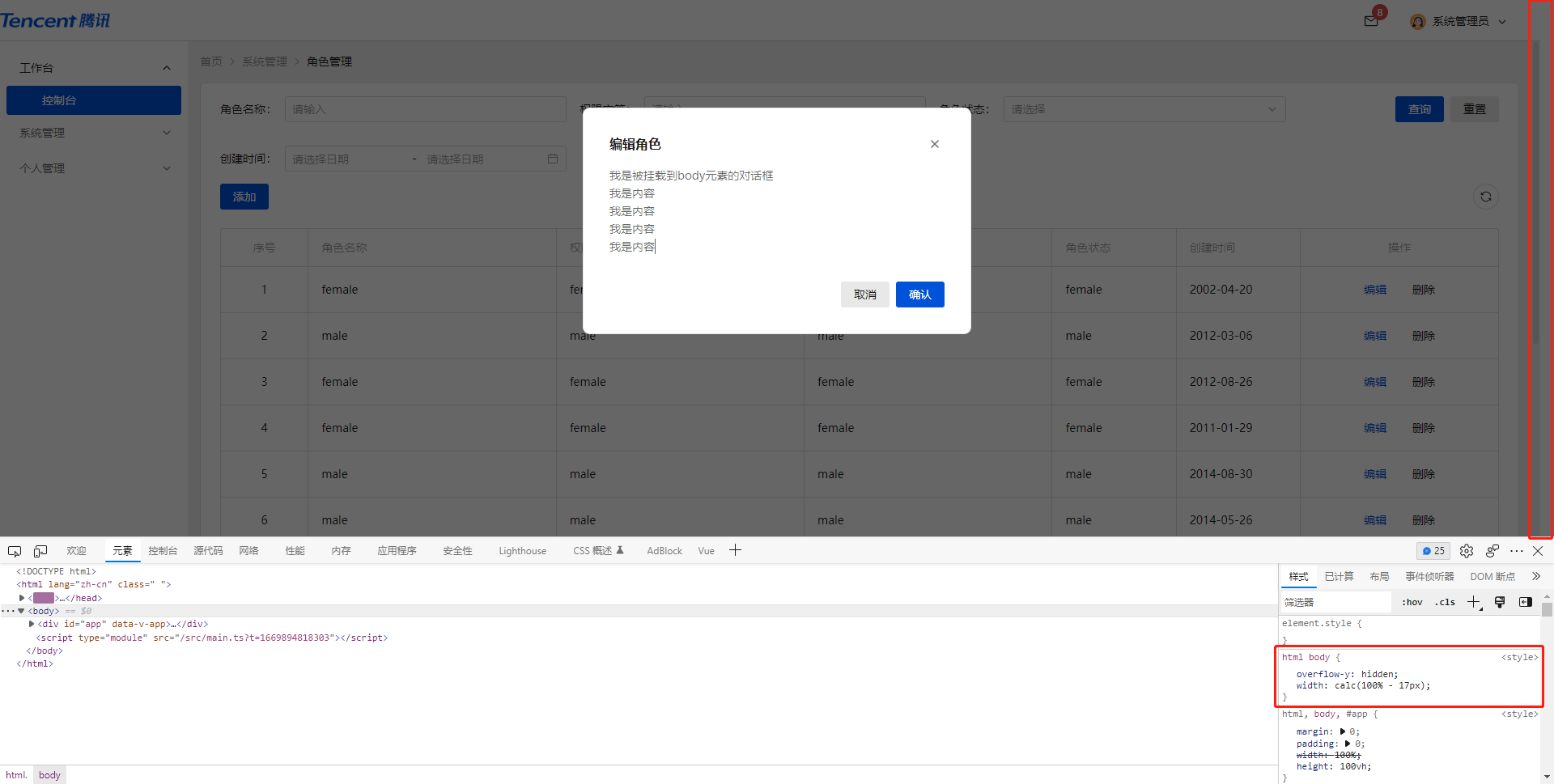Click the issues counter showing 25
The width and height of the screenshot is (1554, 784).
pos(1433,551)
